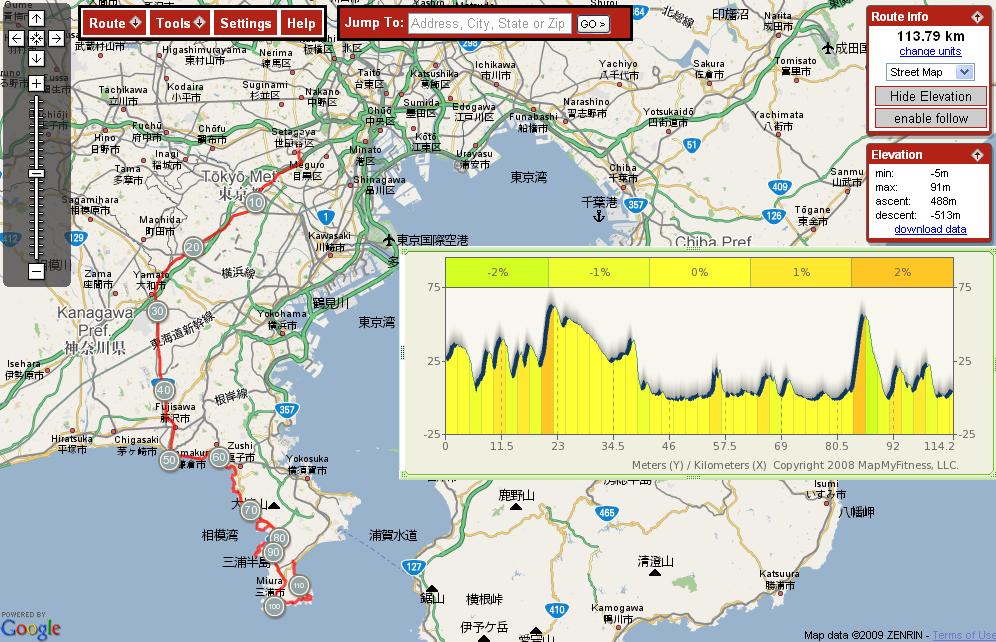Toggle the enable follow button
The height and width of the screenshot is (642, 996).
click(930, 118)
